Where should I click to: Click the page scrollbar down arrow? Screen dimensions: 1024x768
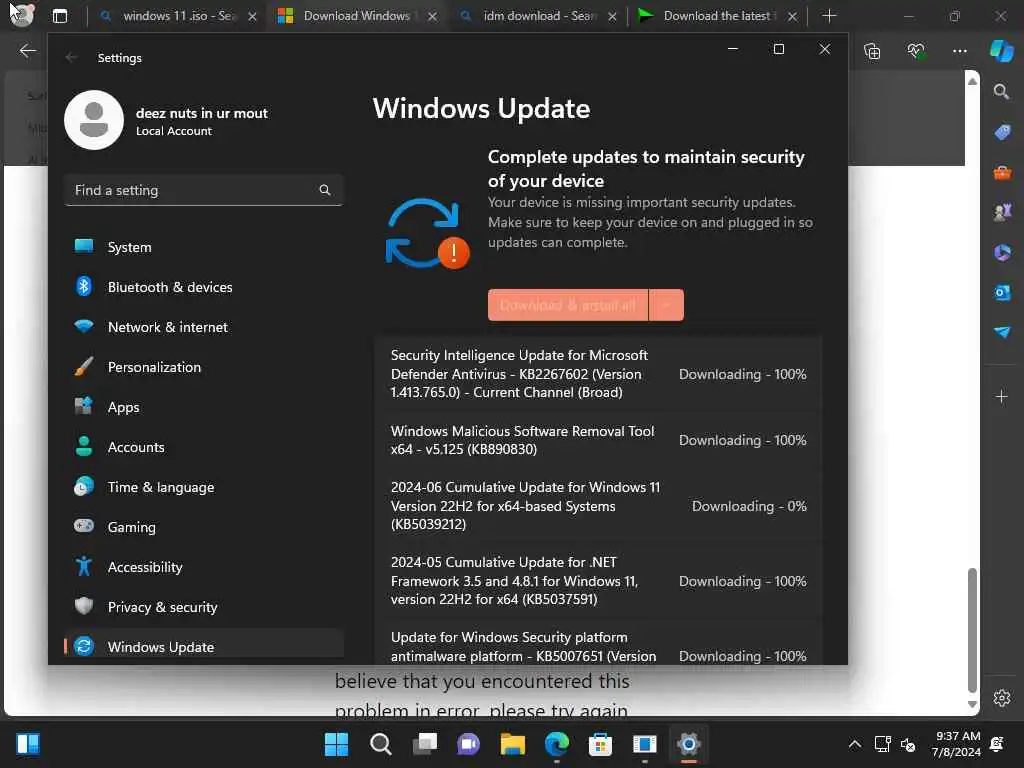[x=972, y=705]
